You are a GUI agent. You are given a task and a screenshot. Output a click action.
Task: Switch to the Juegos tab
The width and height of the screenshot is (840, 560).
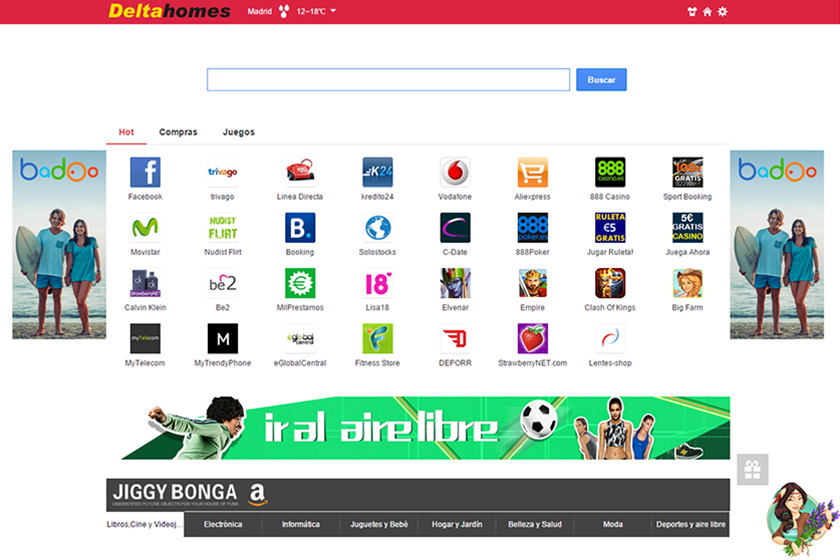click(x=238, y=132)
